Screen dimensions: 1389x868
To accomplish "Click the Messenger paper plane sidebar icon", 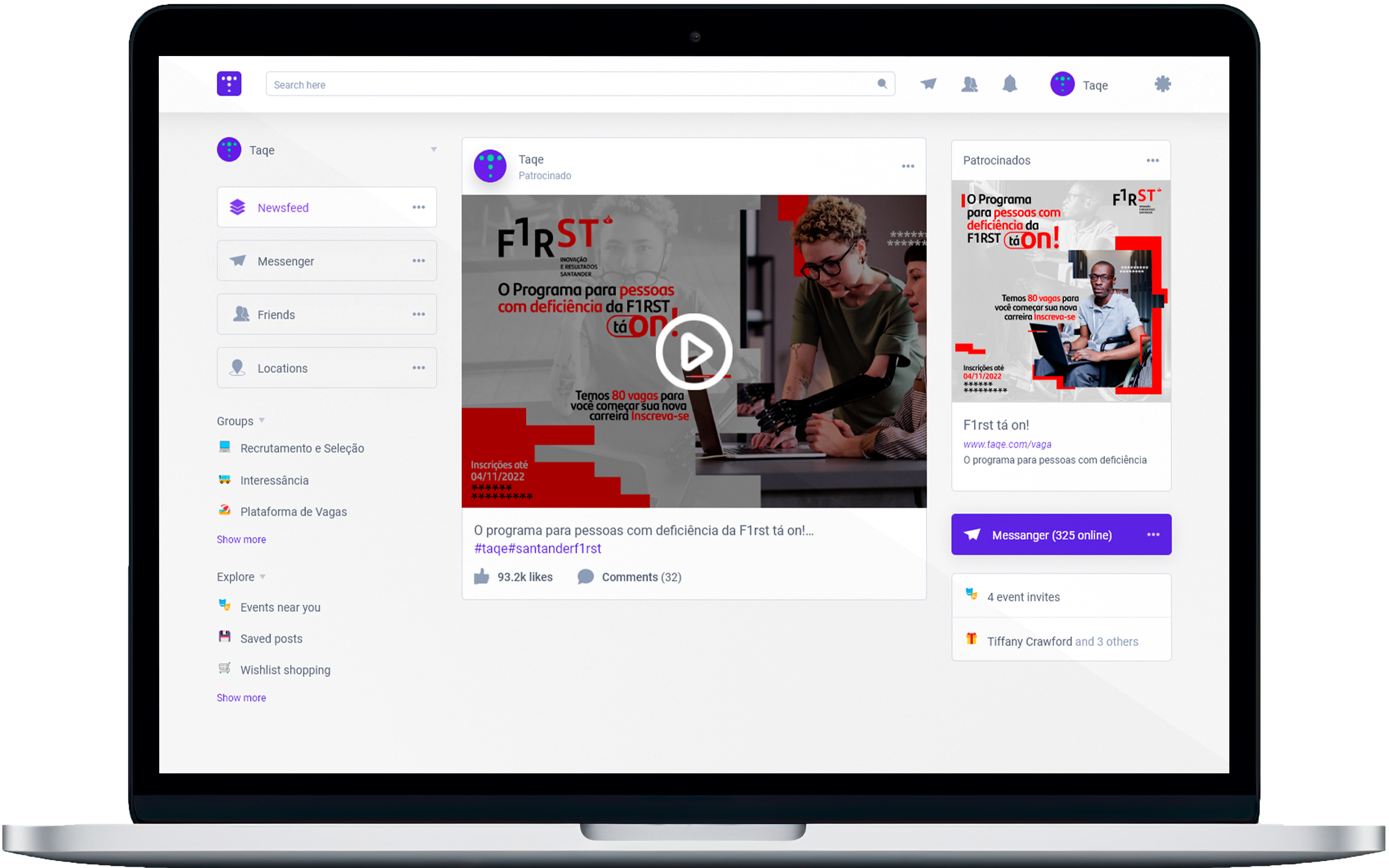I will coord(237,260).
